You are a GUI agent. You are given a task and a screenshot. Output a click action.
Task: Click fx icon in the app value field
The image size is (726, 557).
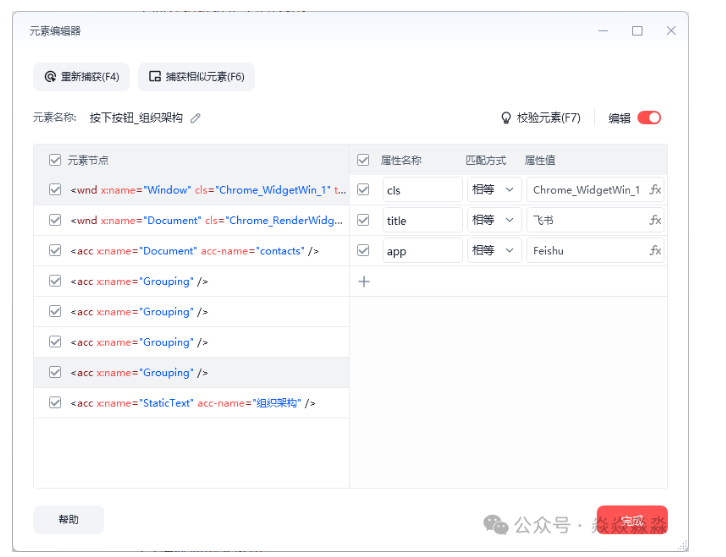655,251
